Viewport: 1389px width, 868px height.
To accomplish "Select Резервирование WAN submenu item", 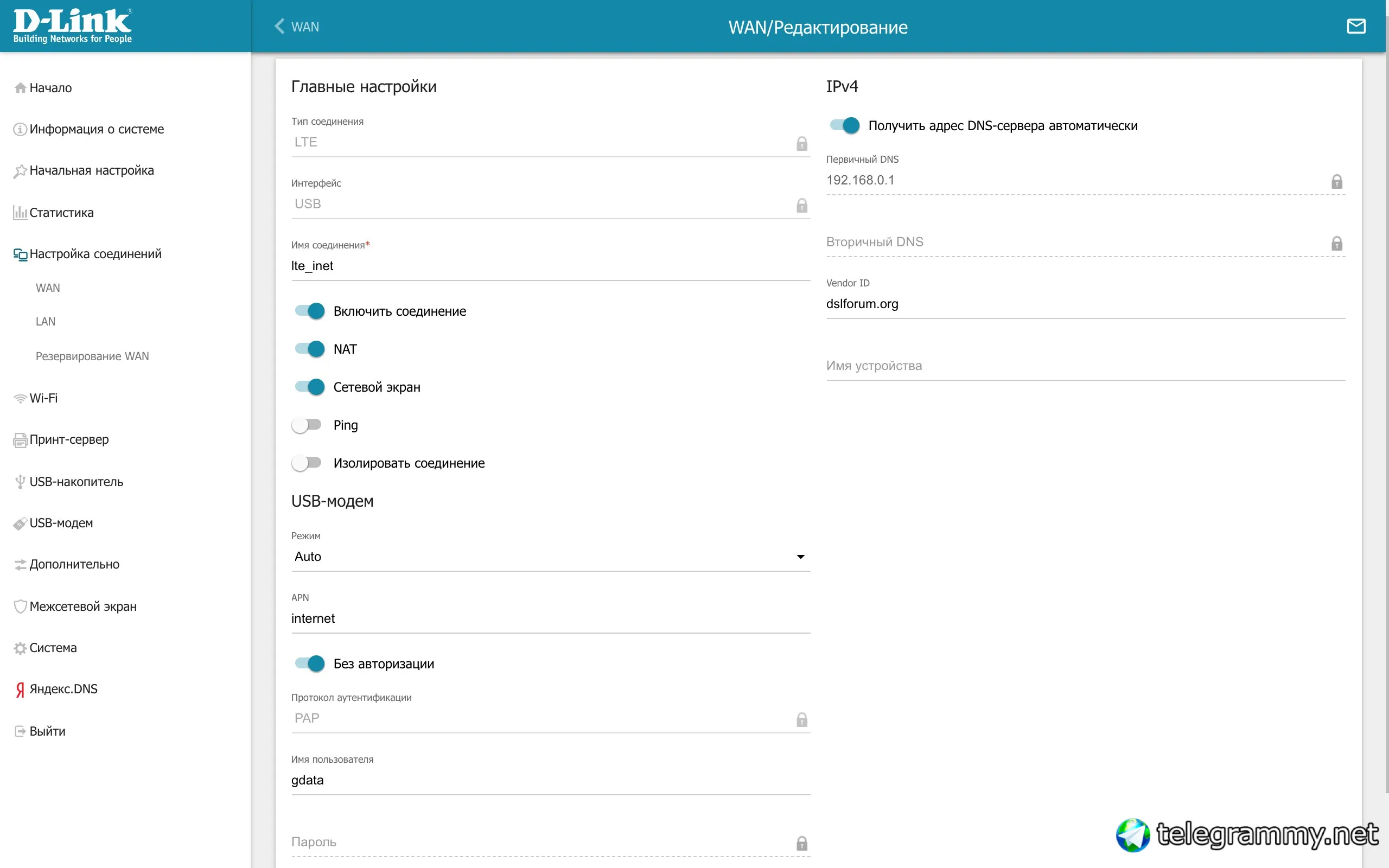I will 92,356.
